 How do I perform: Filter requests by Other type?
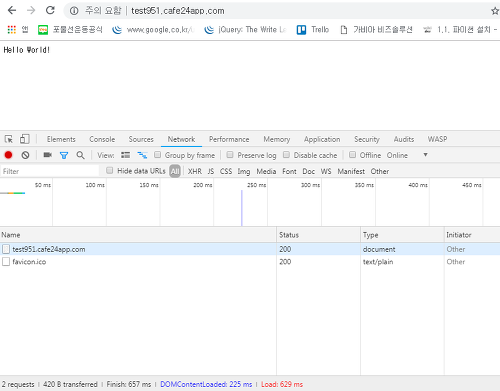click(380, 171)
